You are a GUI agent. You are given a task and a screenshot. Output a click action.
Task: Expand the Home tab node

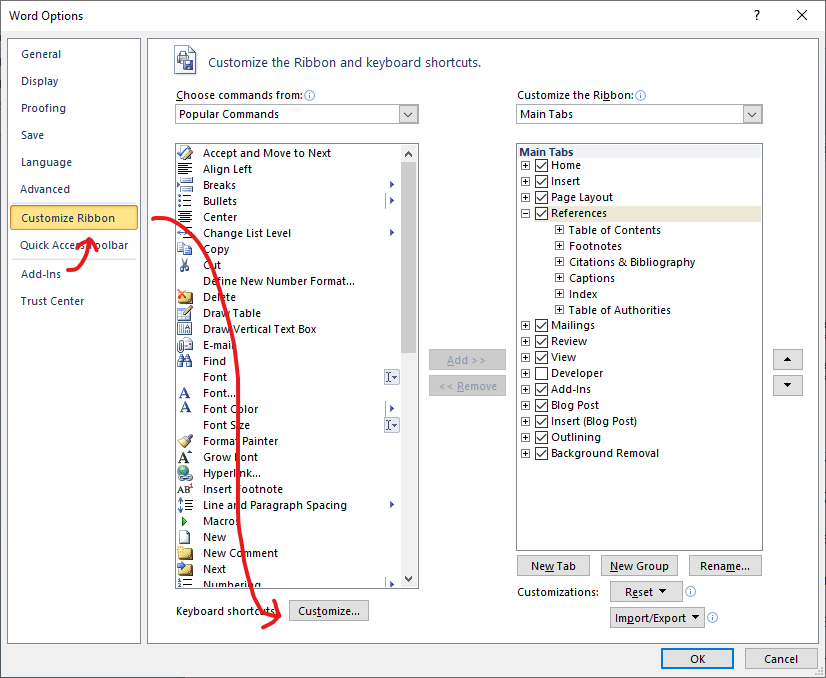click(525, 165)
